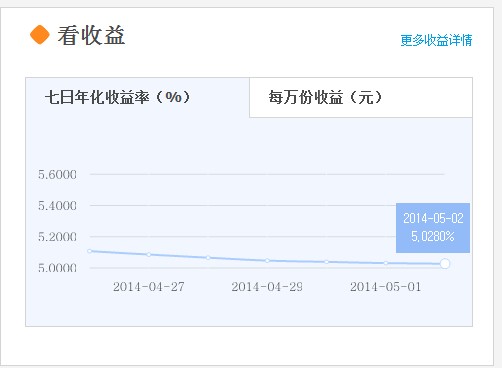Click the 2014-04-29 date axis label
502x368 pixels.
(x=267, y=287)
